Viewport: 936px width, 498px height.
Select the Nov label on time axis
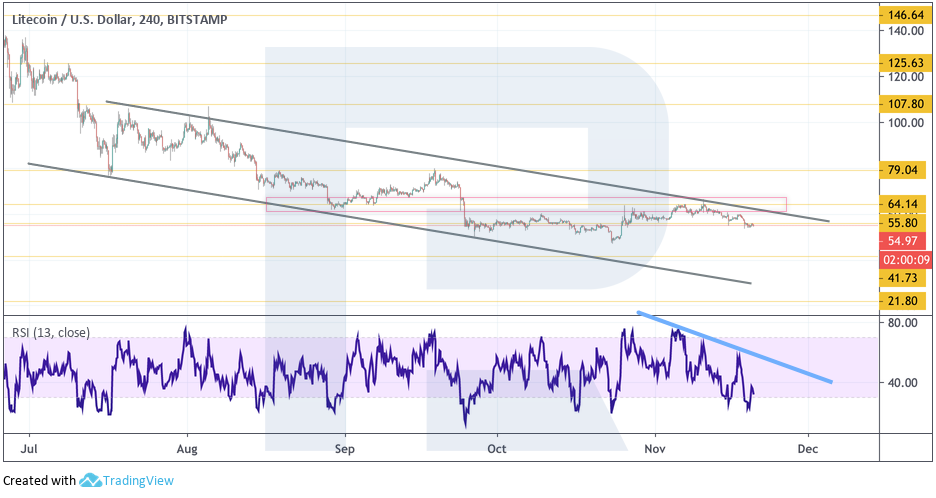click(654, 450)
